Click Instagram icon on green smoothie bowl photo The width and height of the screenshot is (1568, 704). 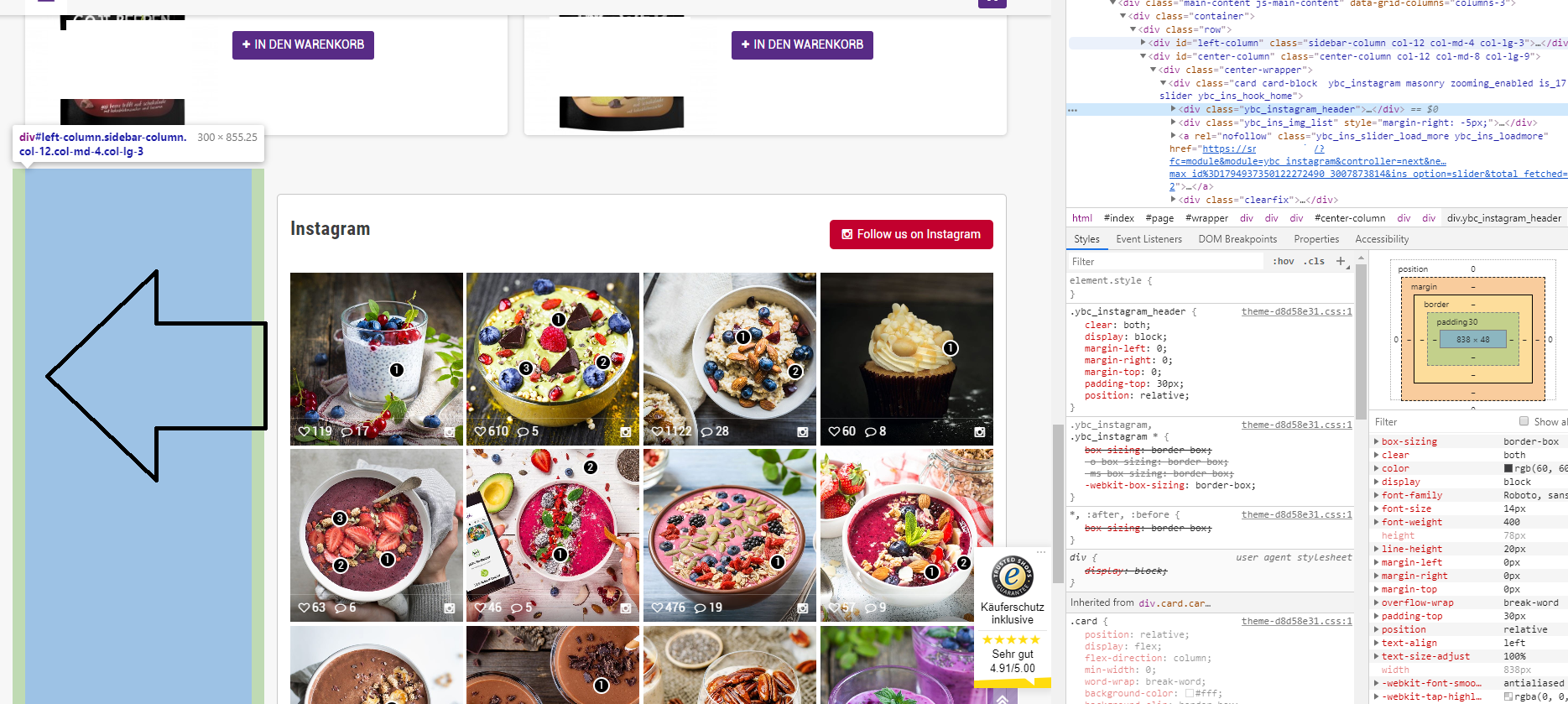[626, 432]
